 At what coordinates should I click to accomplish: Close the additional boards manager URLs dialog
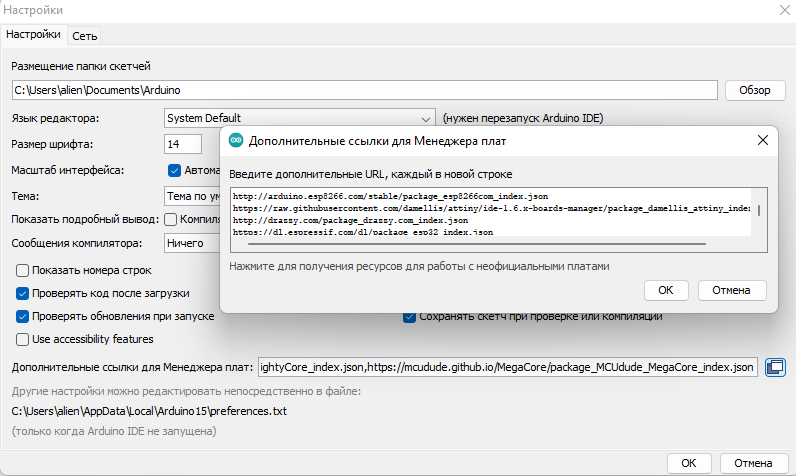762,141
